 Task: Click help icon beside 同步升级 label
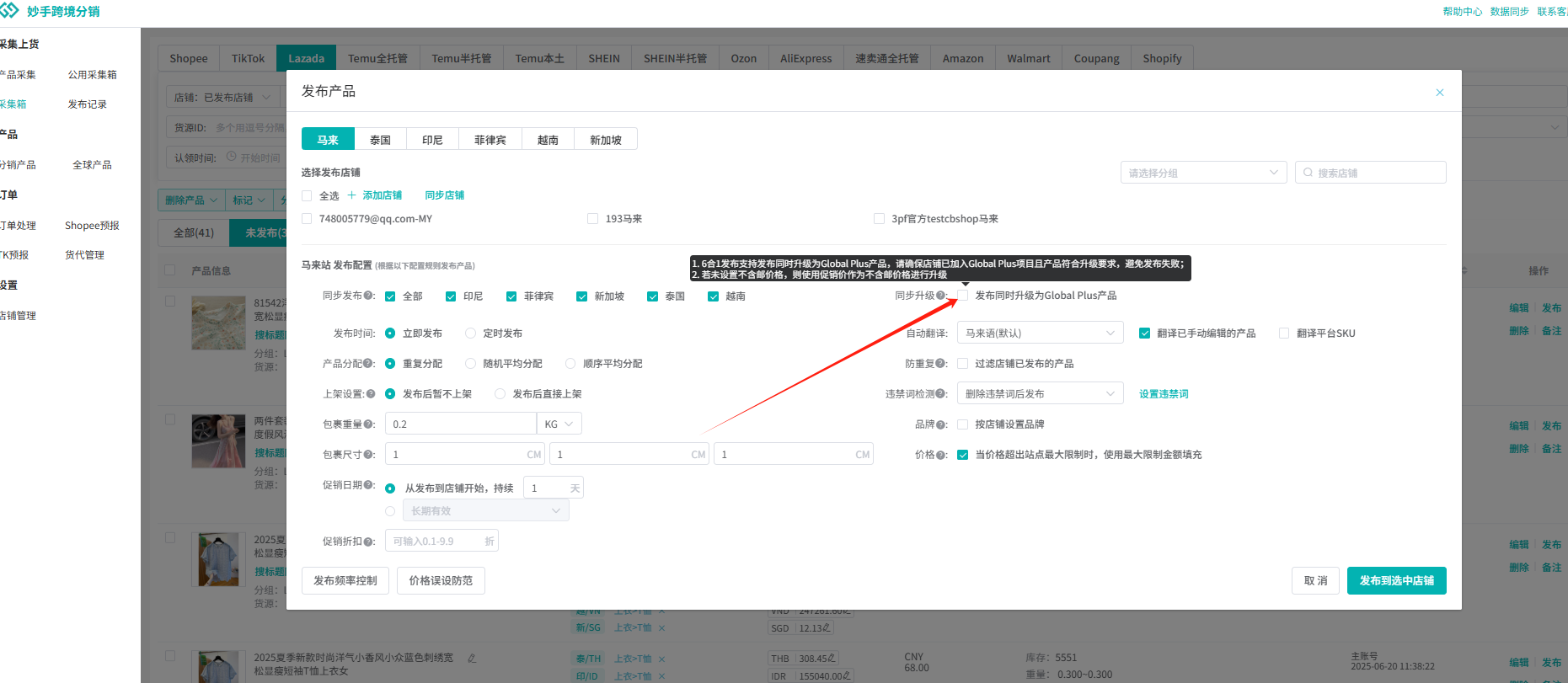[940, 296]
